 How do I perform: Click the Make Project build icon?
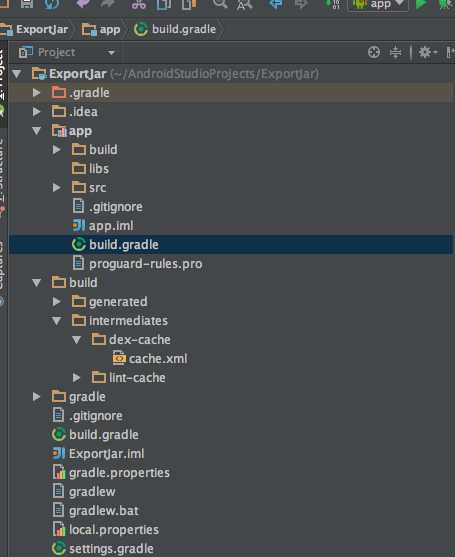click(x=333, y=4)
